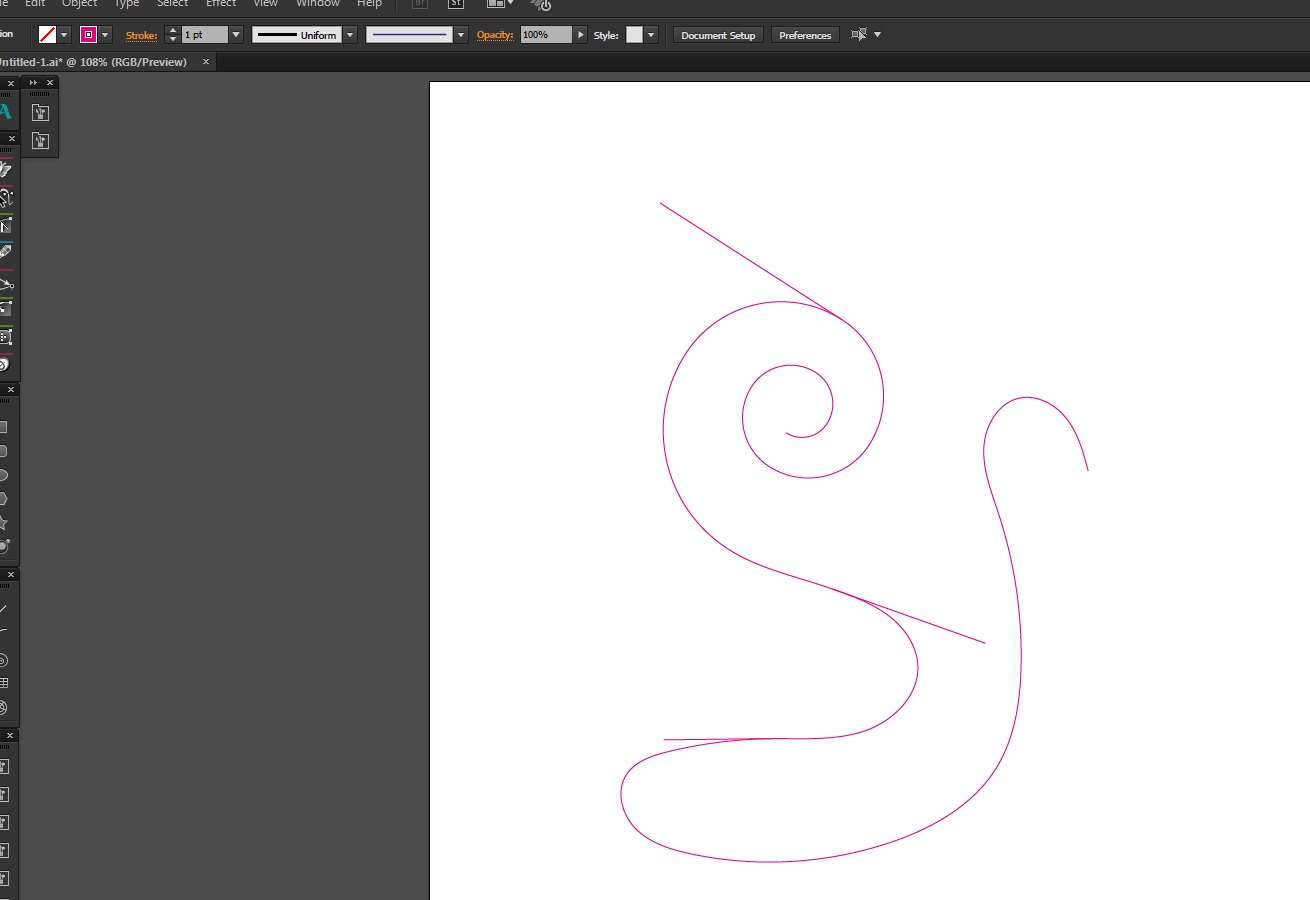1310x900 pixels.
Task: Open the Effect menu
Action: (221, 4)
